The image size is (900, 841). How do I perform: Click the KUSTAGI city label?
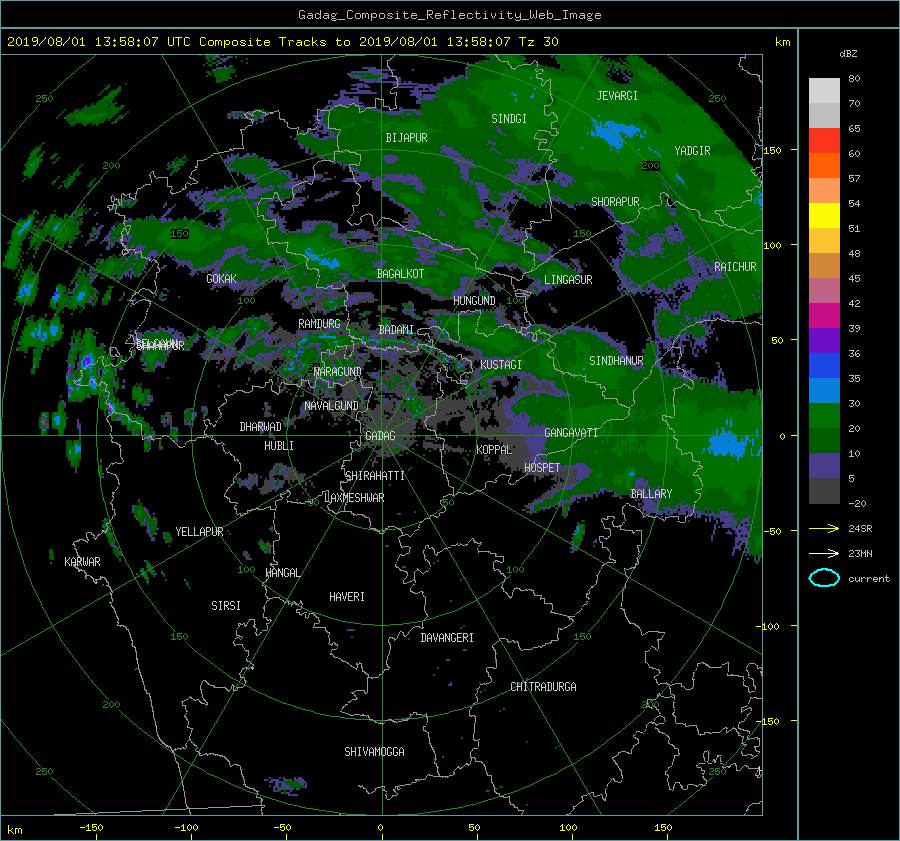[x=501, y=365]
